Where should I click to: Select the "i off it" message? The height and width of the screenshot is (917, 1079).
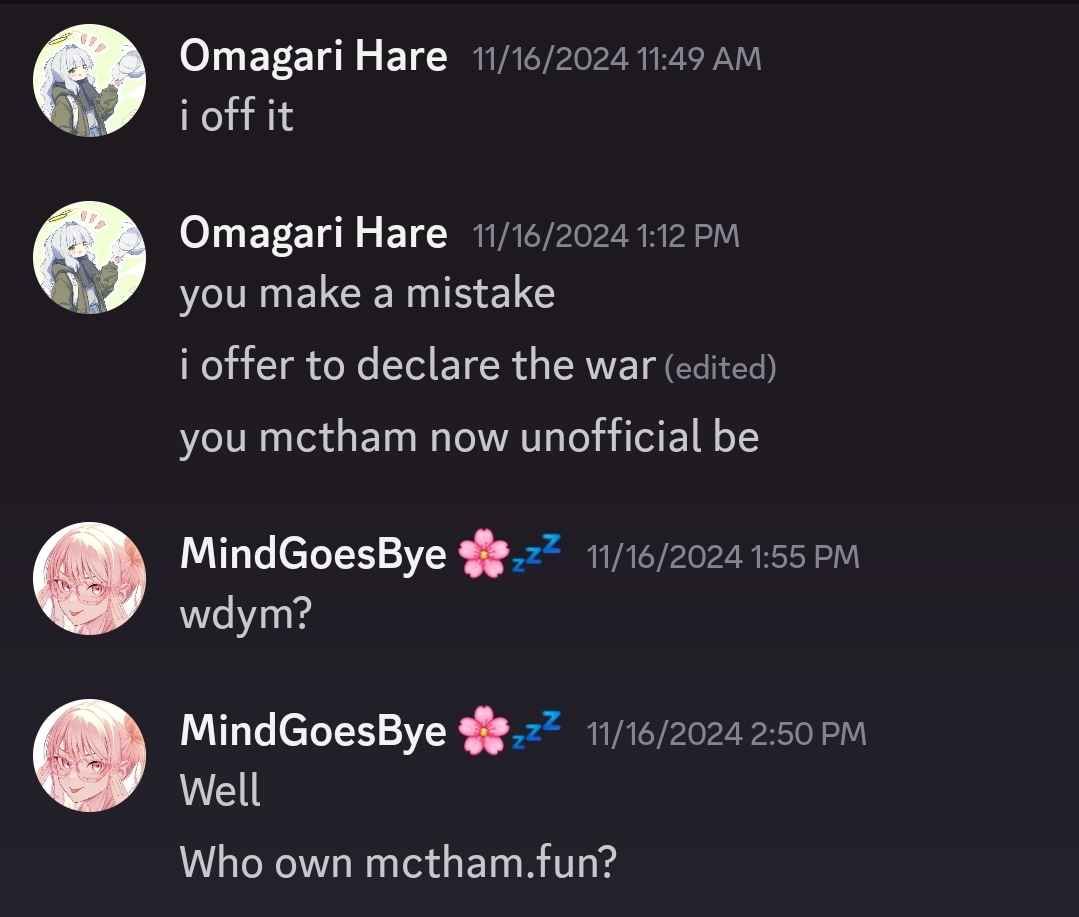pos(236,116)
